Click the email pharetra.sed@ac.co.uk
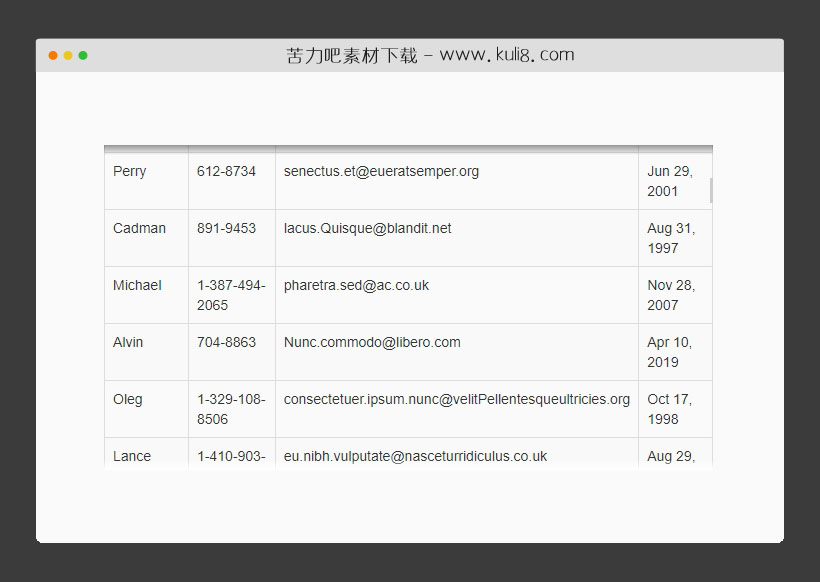The height and width of the screenshot is (582, 820). (356, 285)
